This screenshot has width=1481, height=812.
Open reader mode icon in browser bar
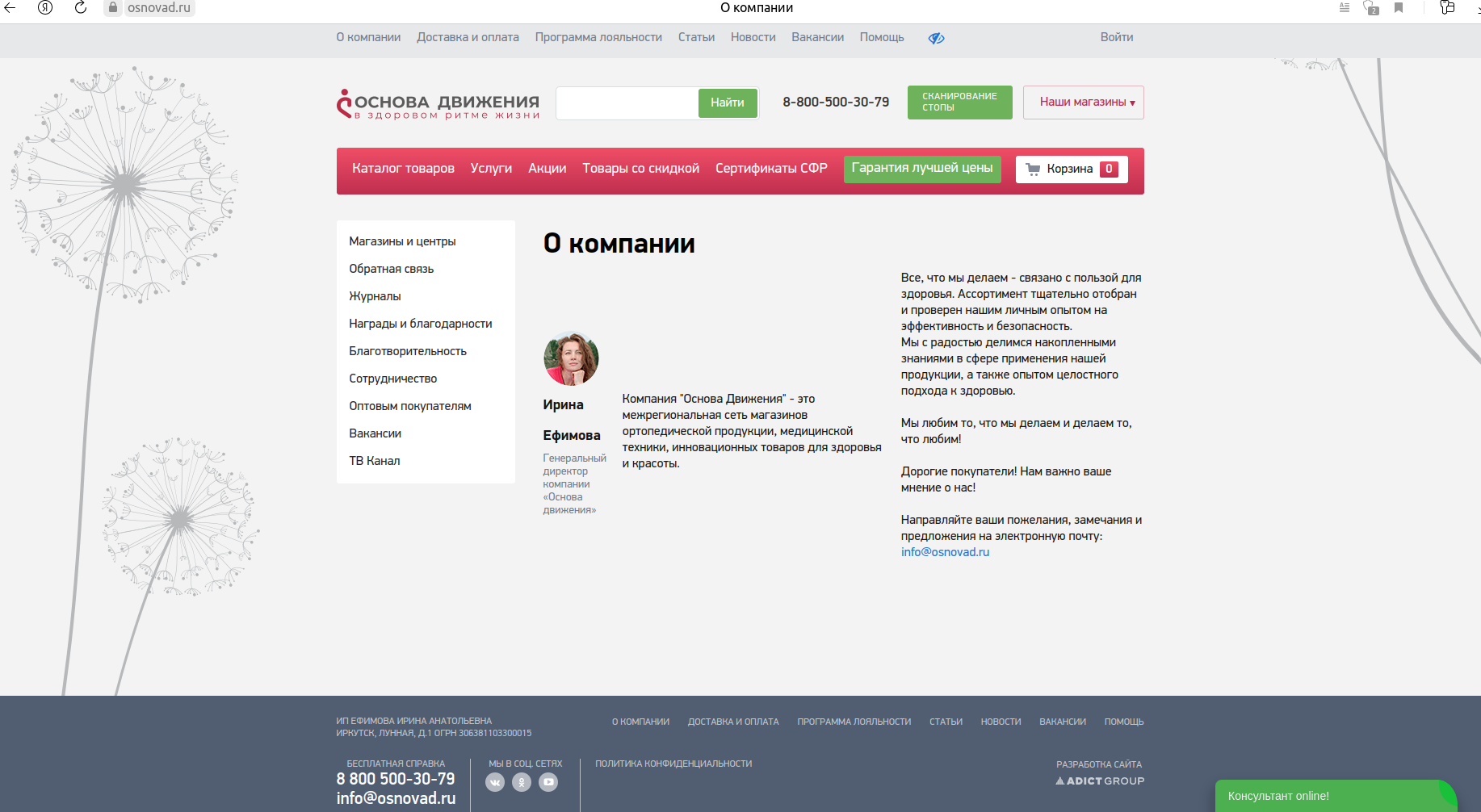pos(1345,7)
